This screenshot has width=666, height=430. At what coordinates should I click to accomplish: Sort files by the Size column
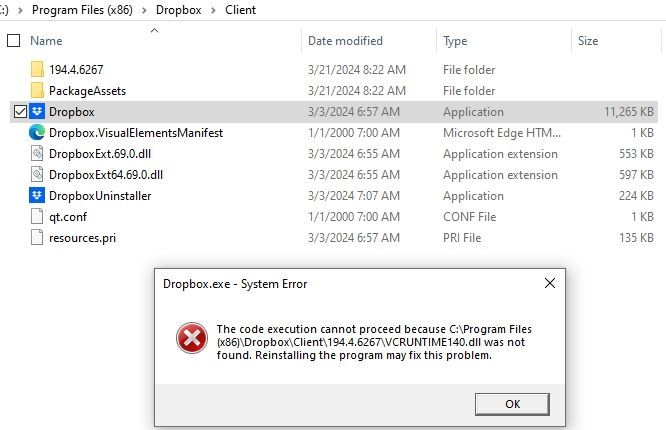click(x=588, y=41)
